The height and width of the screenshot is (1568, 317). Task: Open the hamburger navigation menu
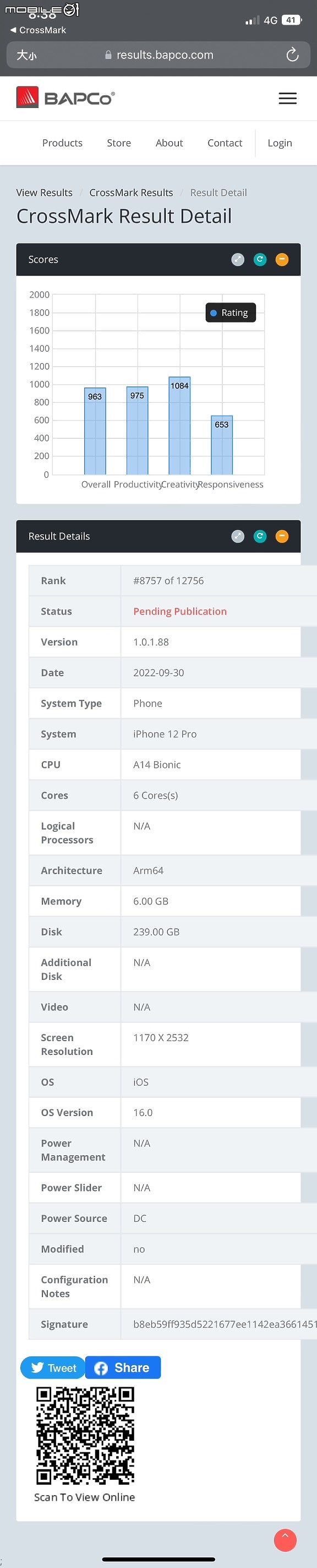click(x=287, y=99)
